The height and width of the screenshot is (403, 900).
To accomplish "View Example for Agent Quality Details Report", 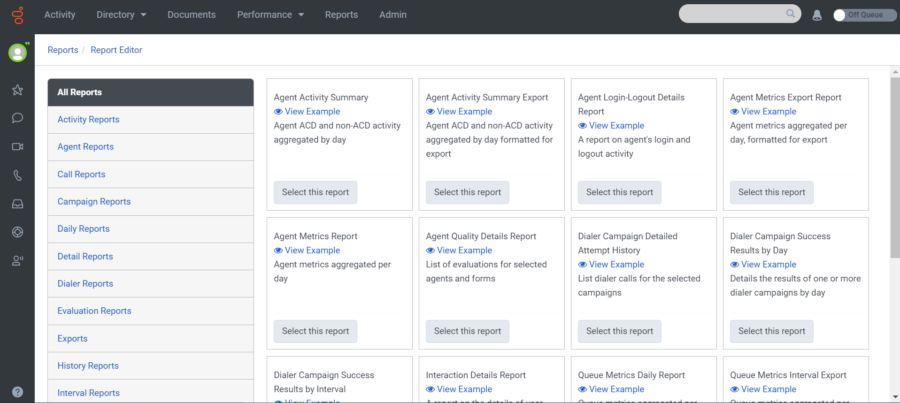I will coord(459,250).
